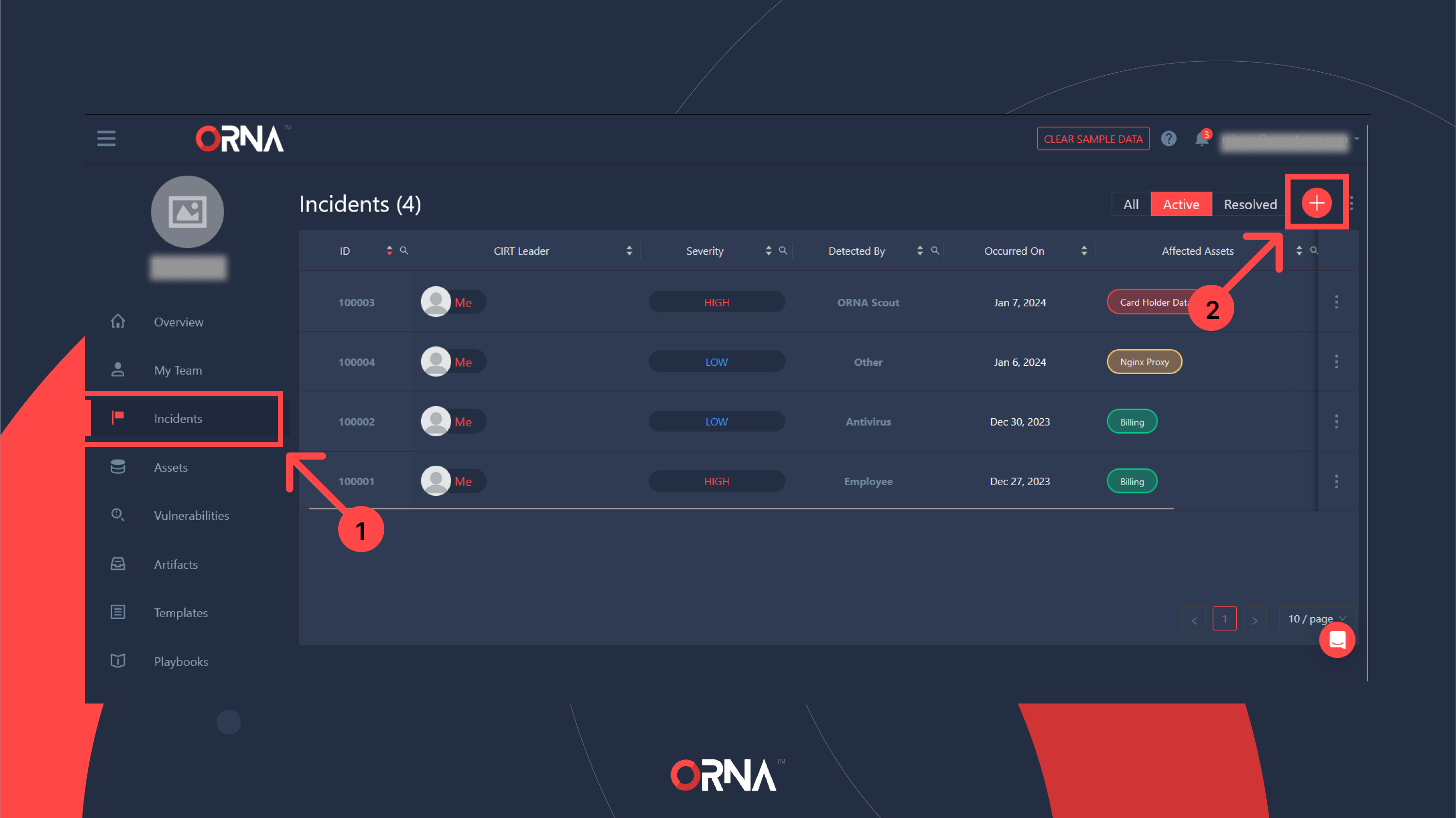Image resolution: width=1456 pixels, height=818 pixels.
Task: Navigate to Playbooks in sidebar
Action: click(x=180, y=660)
